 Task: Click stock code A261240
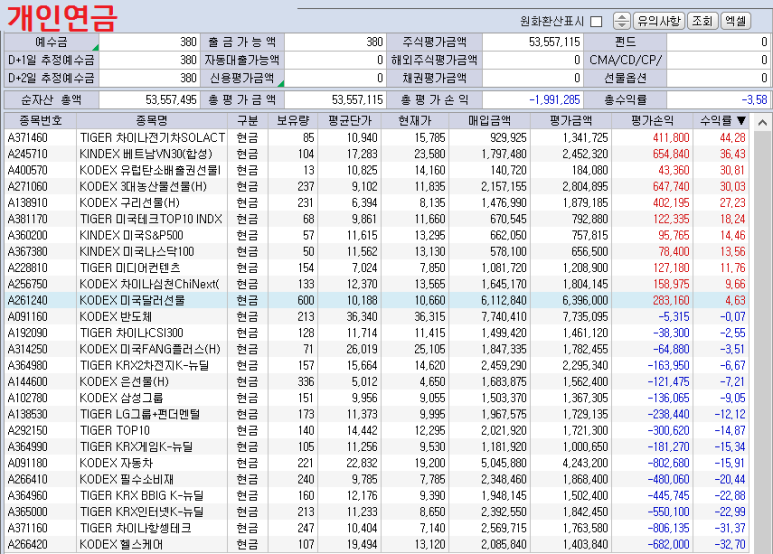28,300
